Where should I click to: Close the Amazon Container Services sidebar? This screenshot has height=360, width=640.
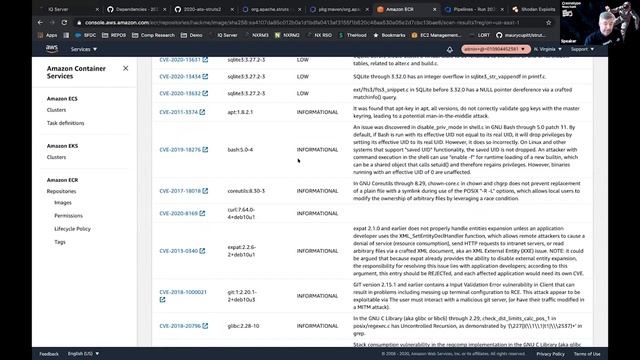[x=126, y=68]
